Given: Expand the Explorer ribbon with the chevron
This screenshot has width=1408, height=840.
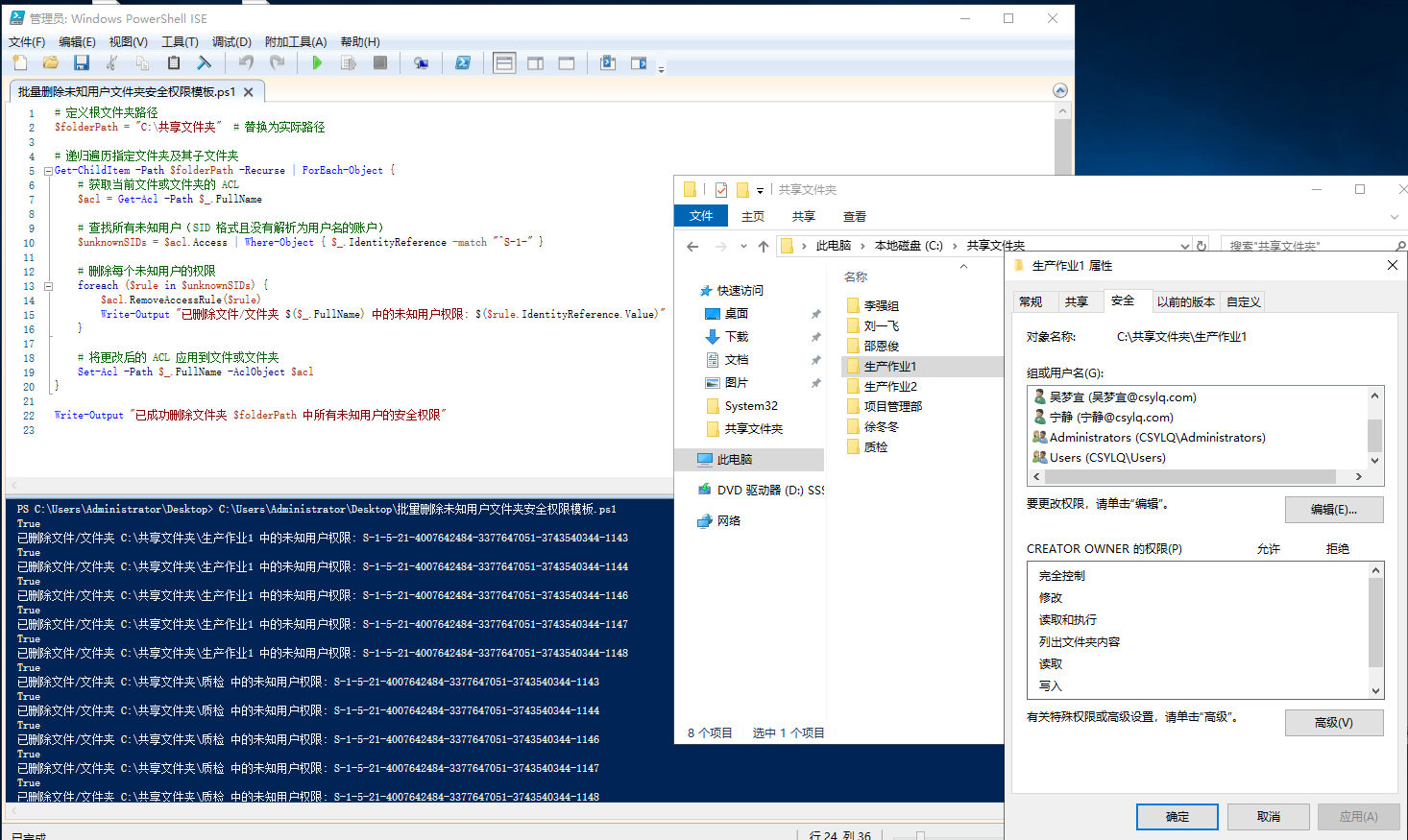Looking at the screenshot, I should click(x=1395, y=217).
